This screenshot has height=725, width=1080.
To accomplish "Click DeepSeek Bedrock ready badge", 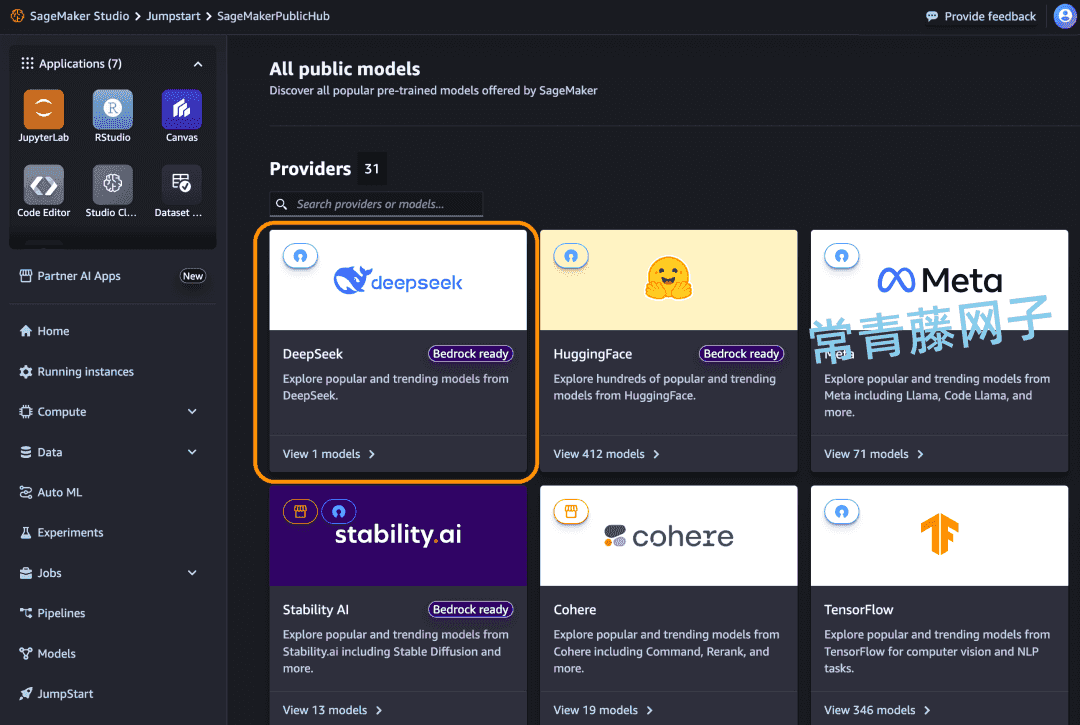I will click(470, 354).
